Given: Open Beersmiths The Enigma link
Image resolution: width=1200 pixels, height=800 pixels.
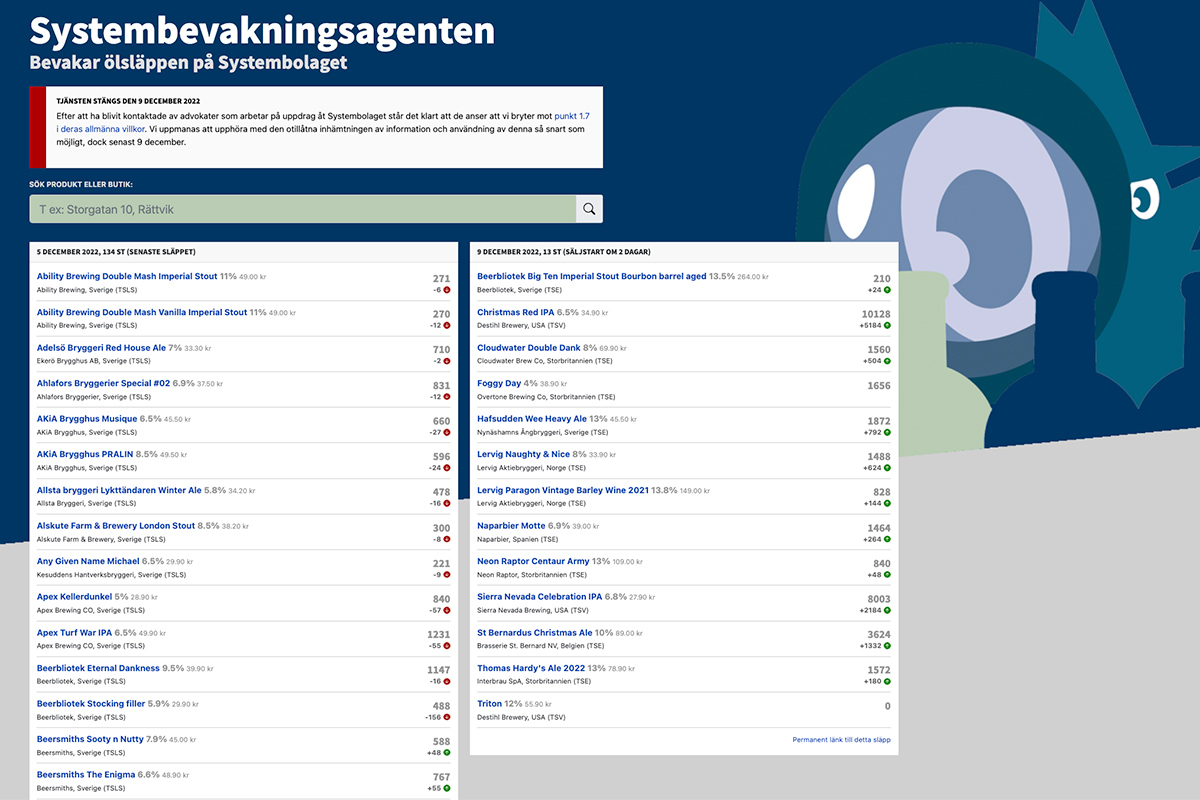Looking at the screenshot, I should [85, 775].
